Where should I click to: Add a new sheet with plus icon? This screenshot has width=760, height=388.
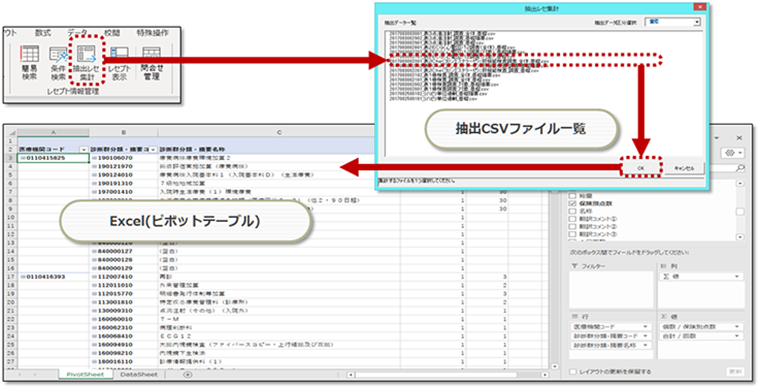pyautogui.click(x=188, y=374)
